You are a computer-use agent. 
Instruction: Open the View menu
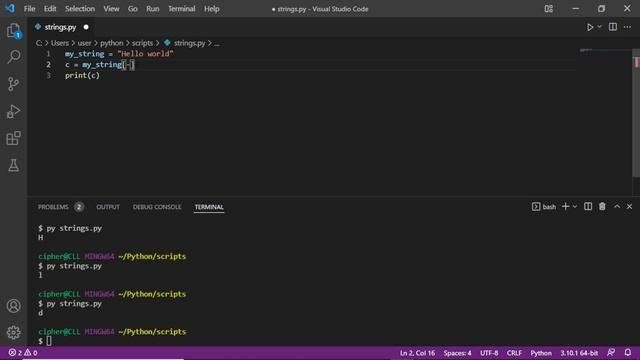coord(111,9)
